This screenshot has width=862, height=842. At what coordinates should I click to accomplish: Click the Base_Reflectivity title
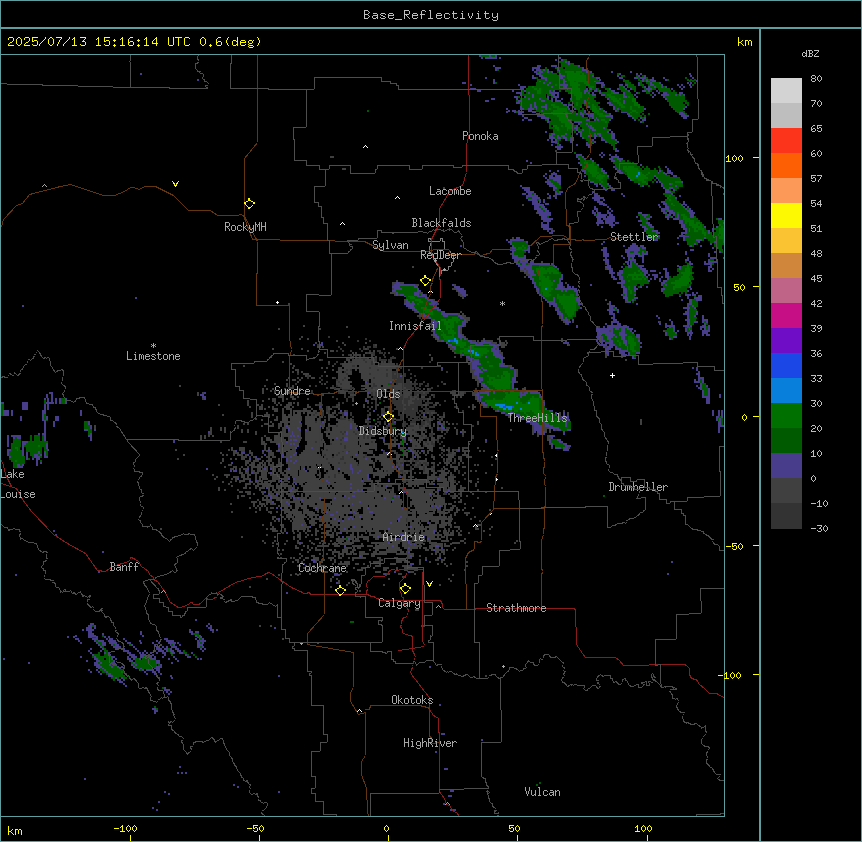coord(431,15)
